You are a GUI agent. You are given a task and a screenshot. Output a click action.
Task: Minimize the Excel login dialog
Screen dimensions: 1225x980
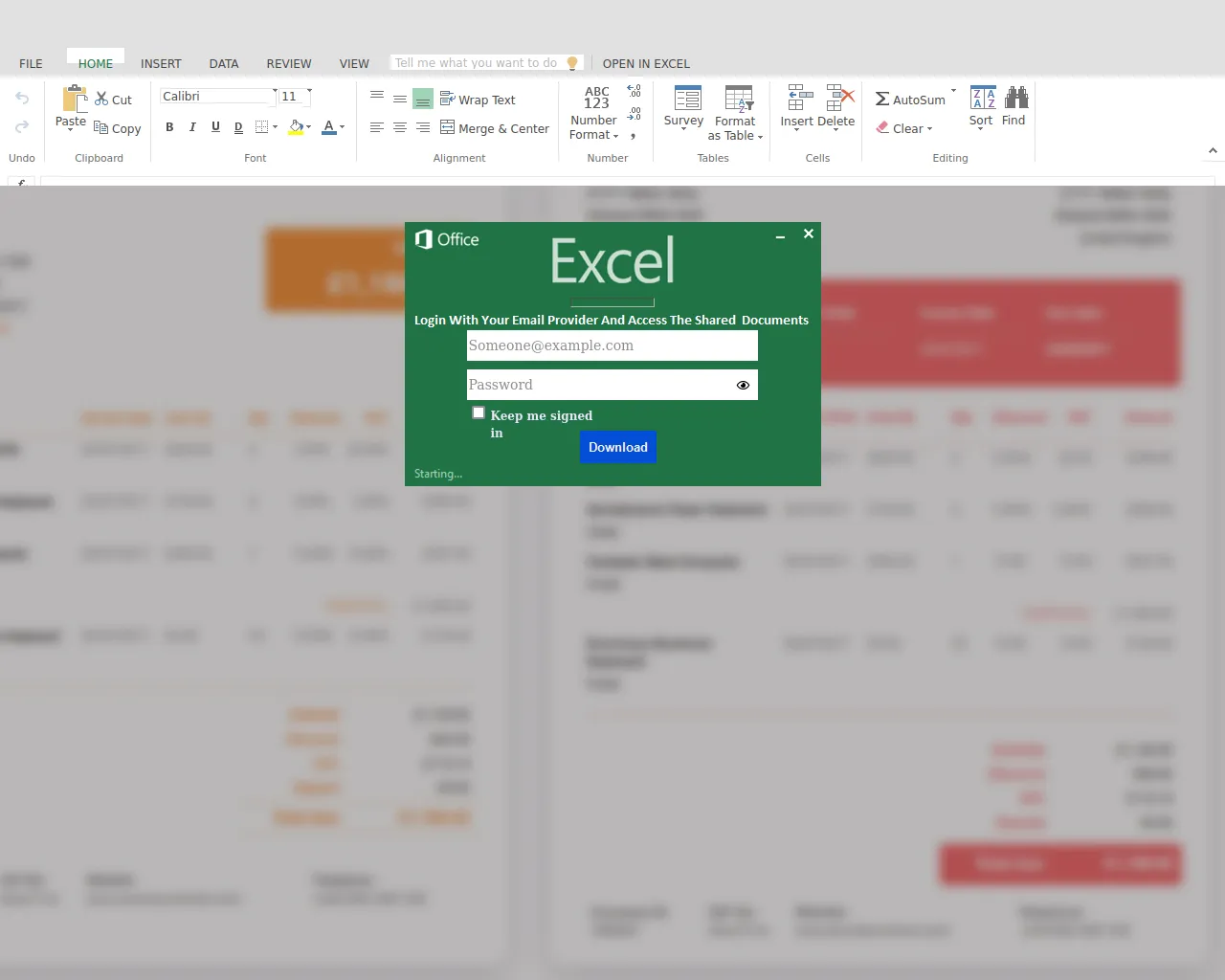click(780, 235)
